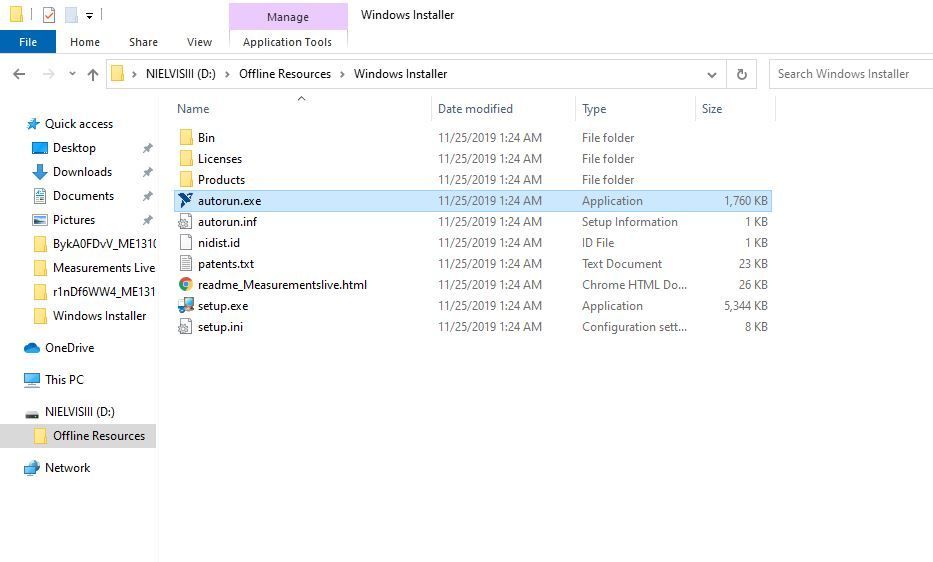Sort by the Size column header
933x562 pixels.
point(712,109)
